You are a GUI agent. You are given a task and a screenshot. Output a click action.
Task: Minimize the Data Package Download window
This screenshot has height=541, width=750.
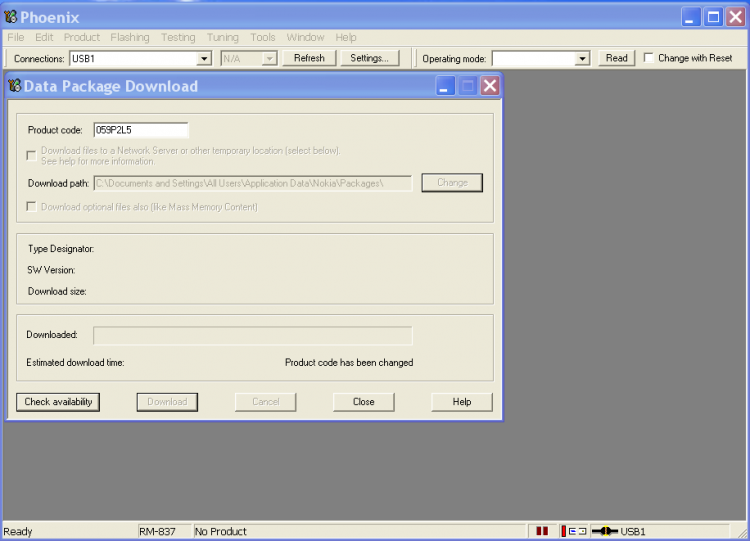point(445,86)
